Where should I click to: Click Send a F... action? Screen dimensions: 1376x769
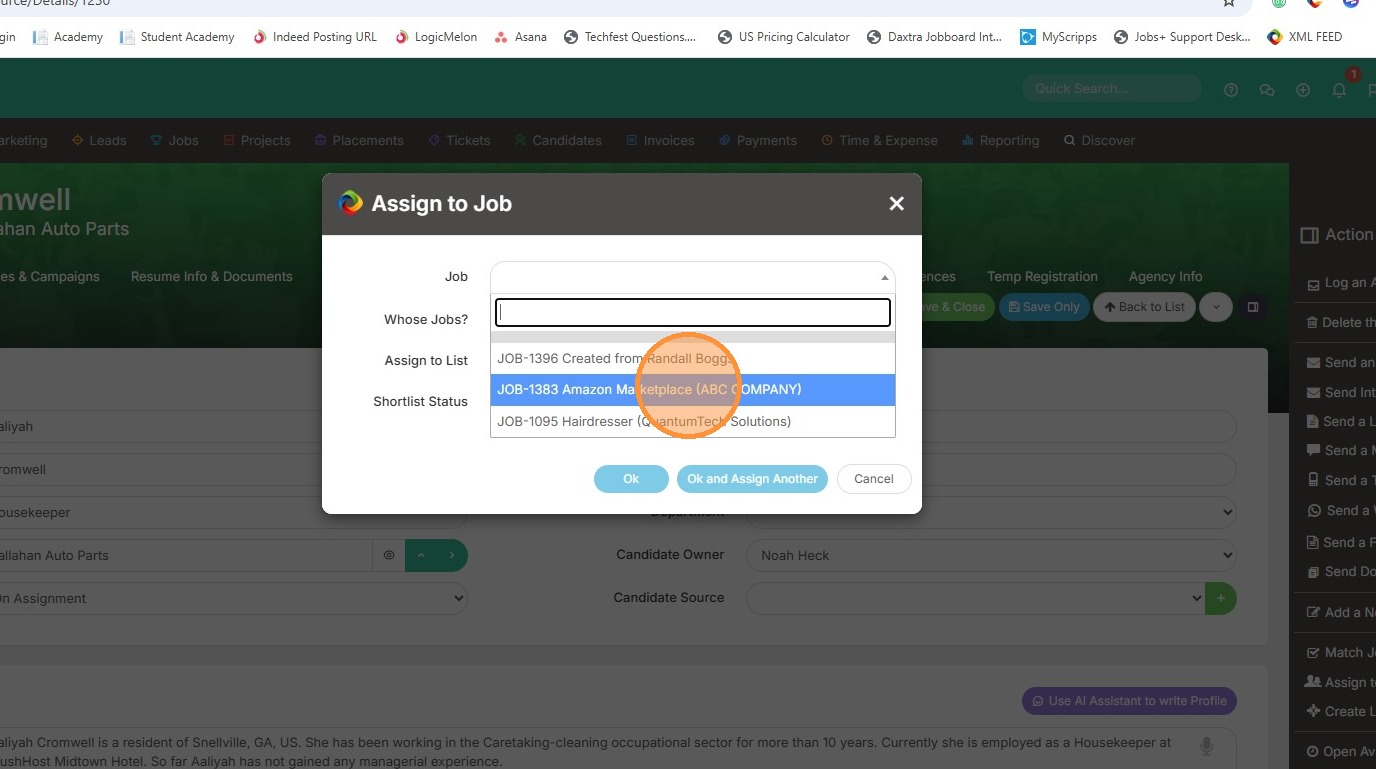coord(1341,542)
